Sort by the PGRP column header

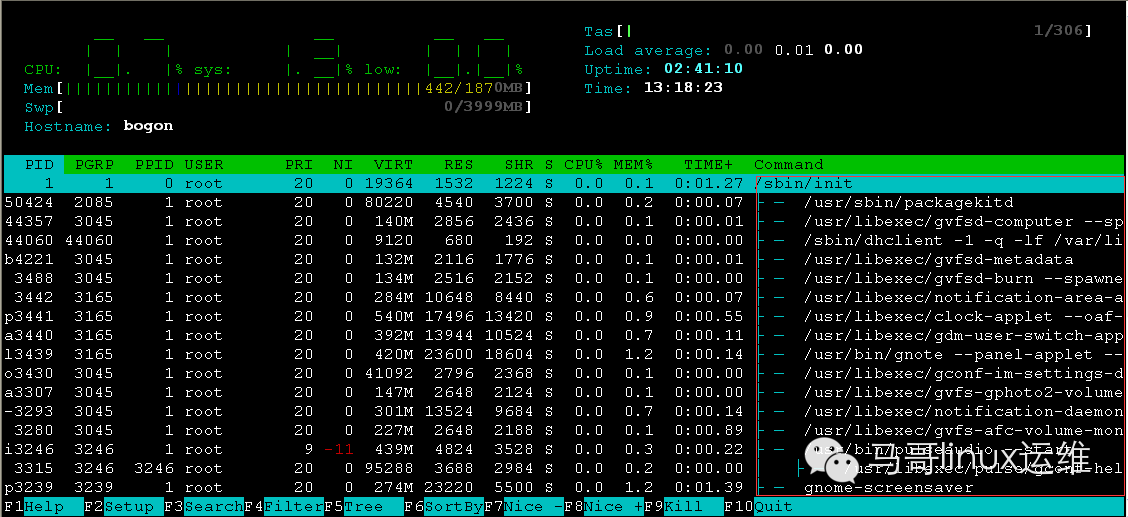point(94,165)
